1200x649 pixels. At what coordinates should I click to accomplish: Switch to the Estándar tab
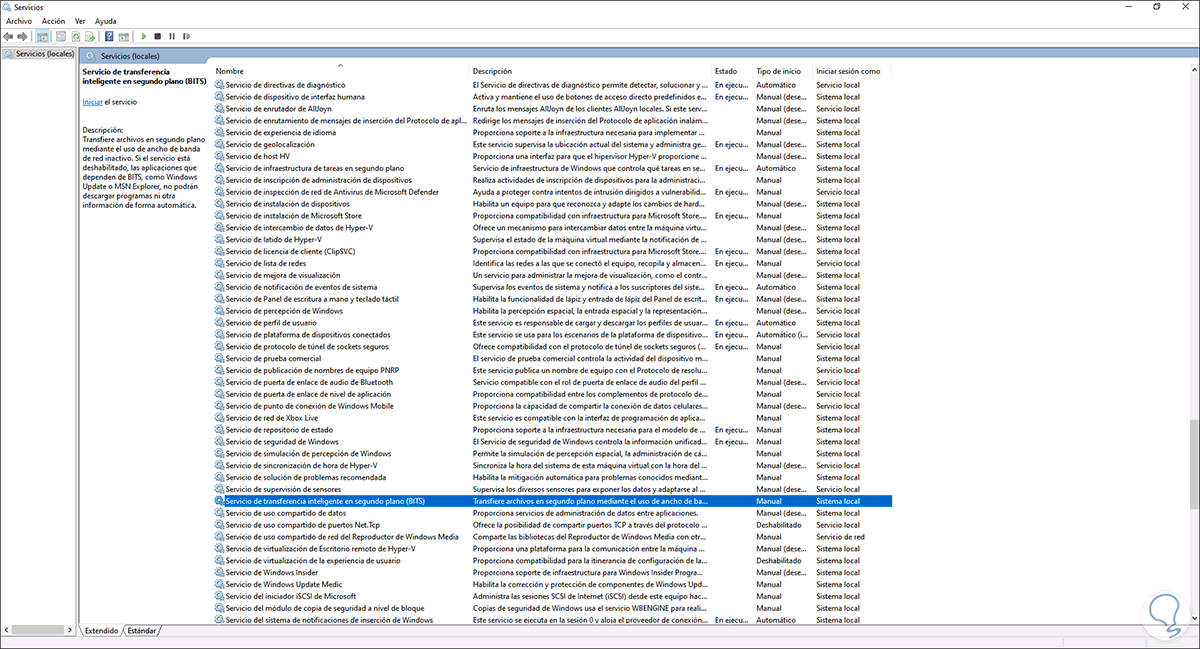point(143,631)
